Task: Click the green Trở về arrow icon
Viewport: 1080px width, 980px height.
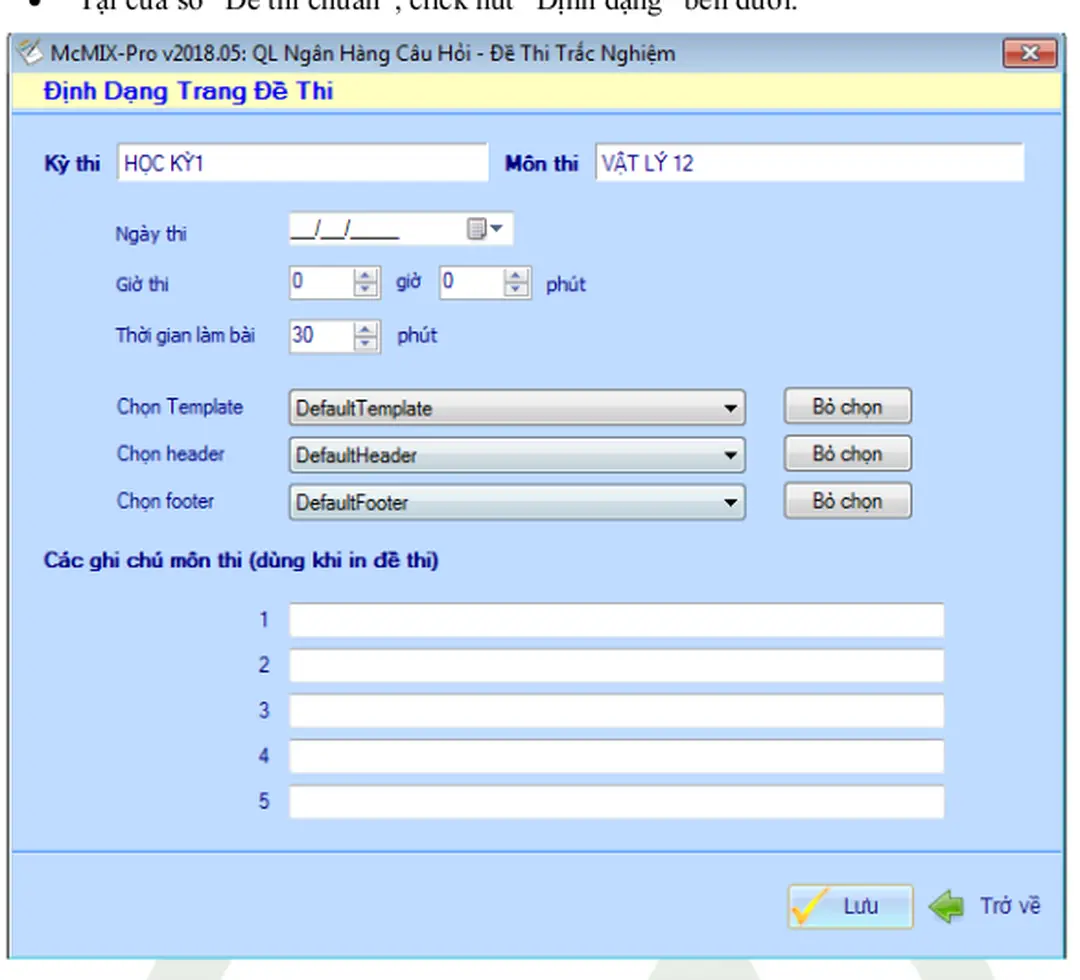Action: point(944,906)
